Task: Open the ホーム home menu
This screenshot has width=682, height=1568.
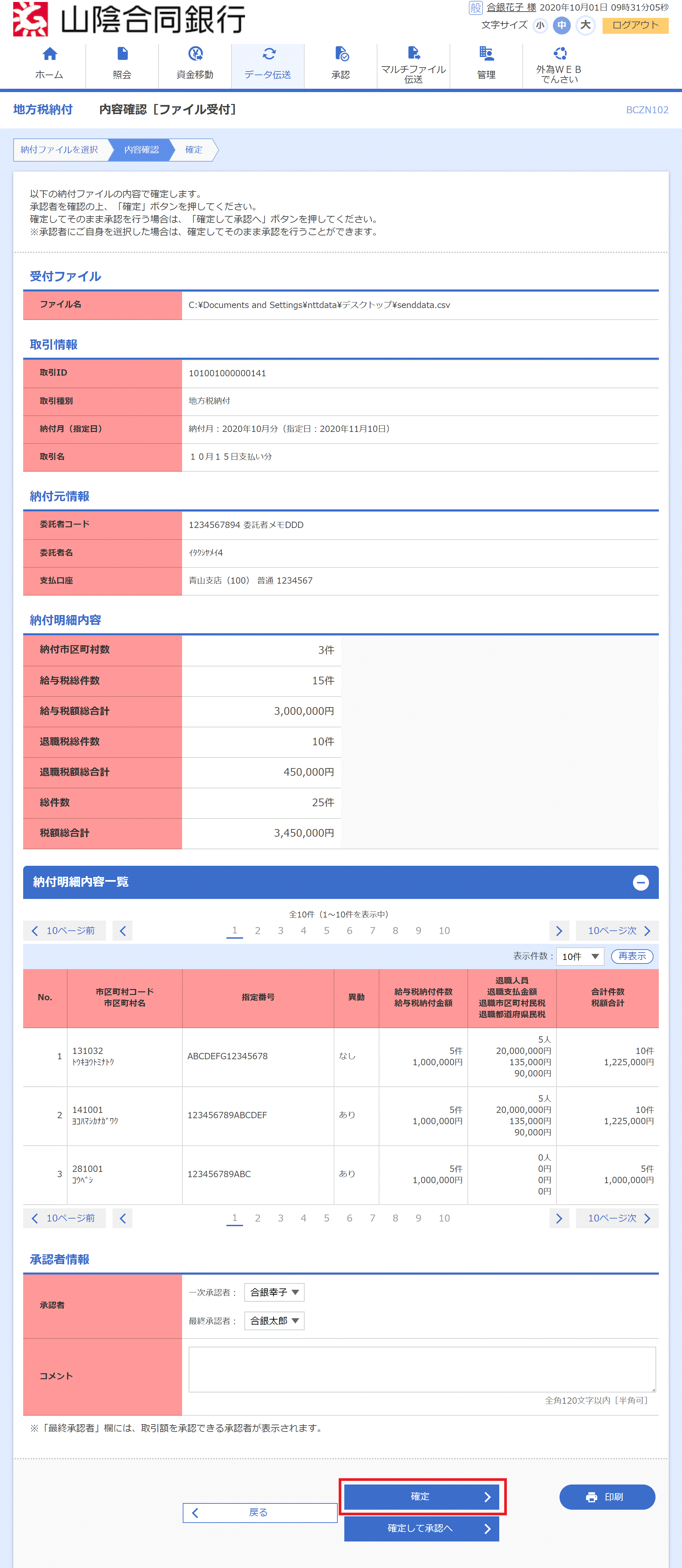Action: (49, 66)
